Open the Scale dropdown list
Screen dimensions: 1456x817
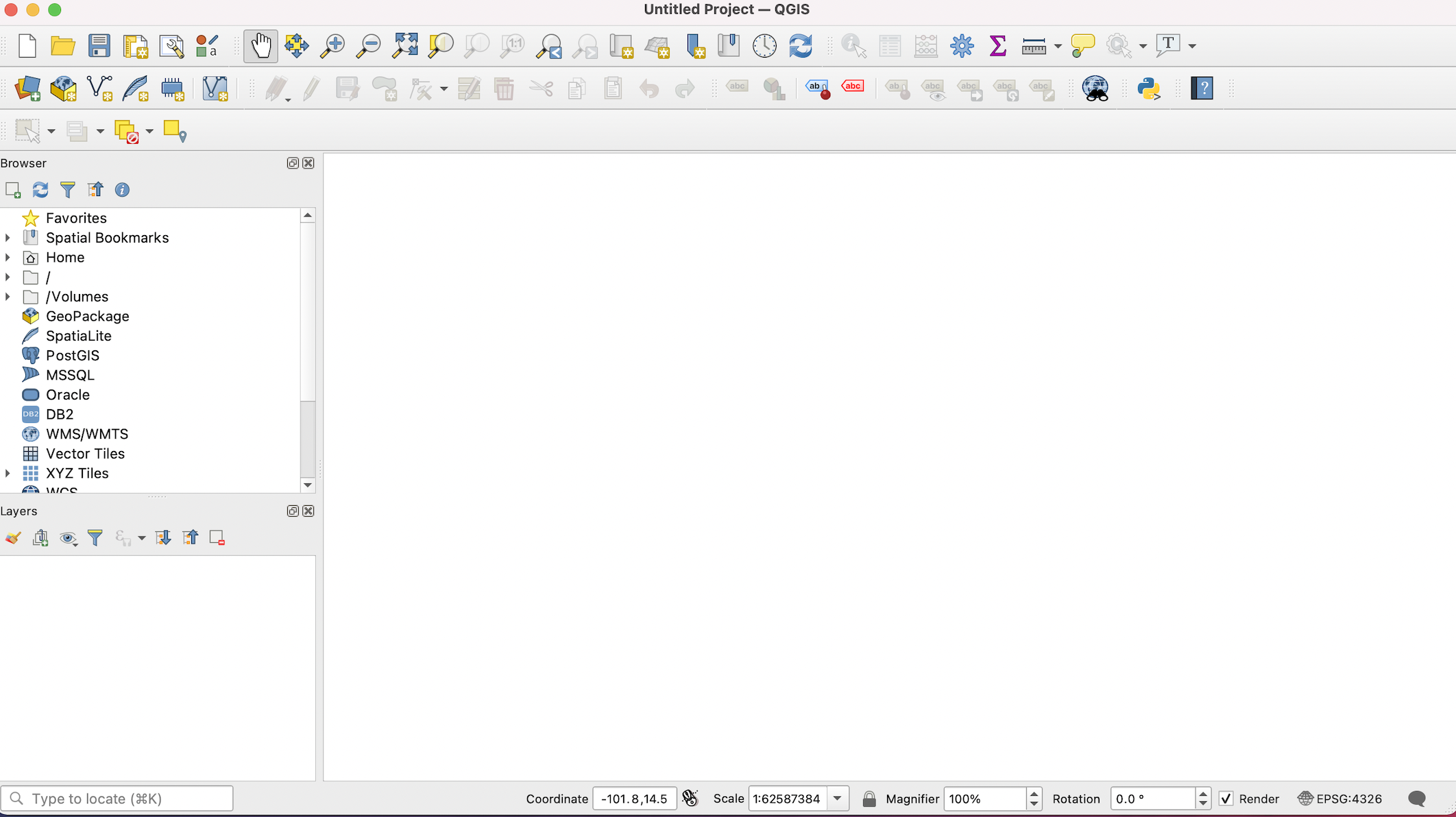click(837, 798)
